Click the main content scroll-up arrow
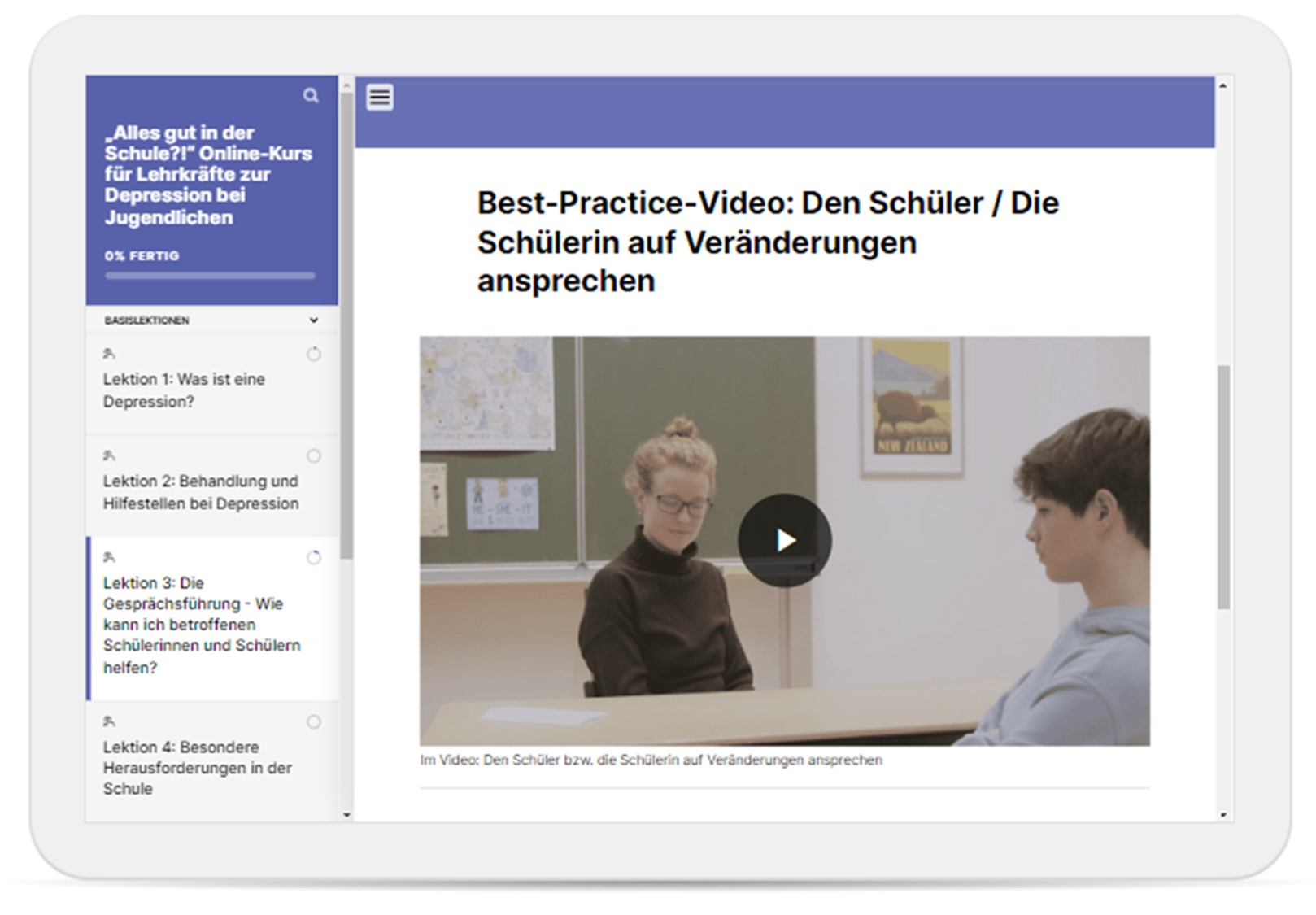This screenshot has width=1316, height=915. (1222, 85)
